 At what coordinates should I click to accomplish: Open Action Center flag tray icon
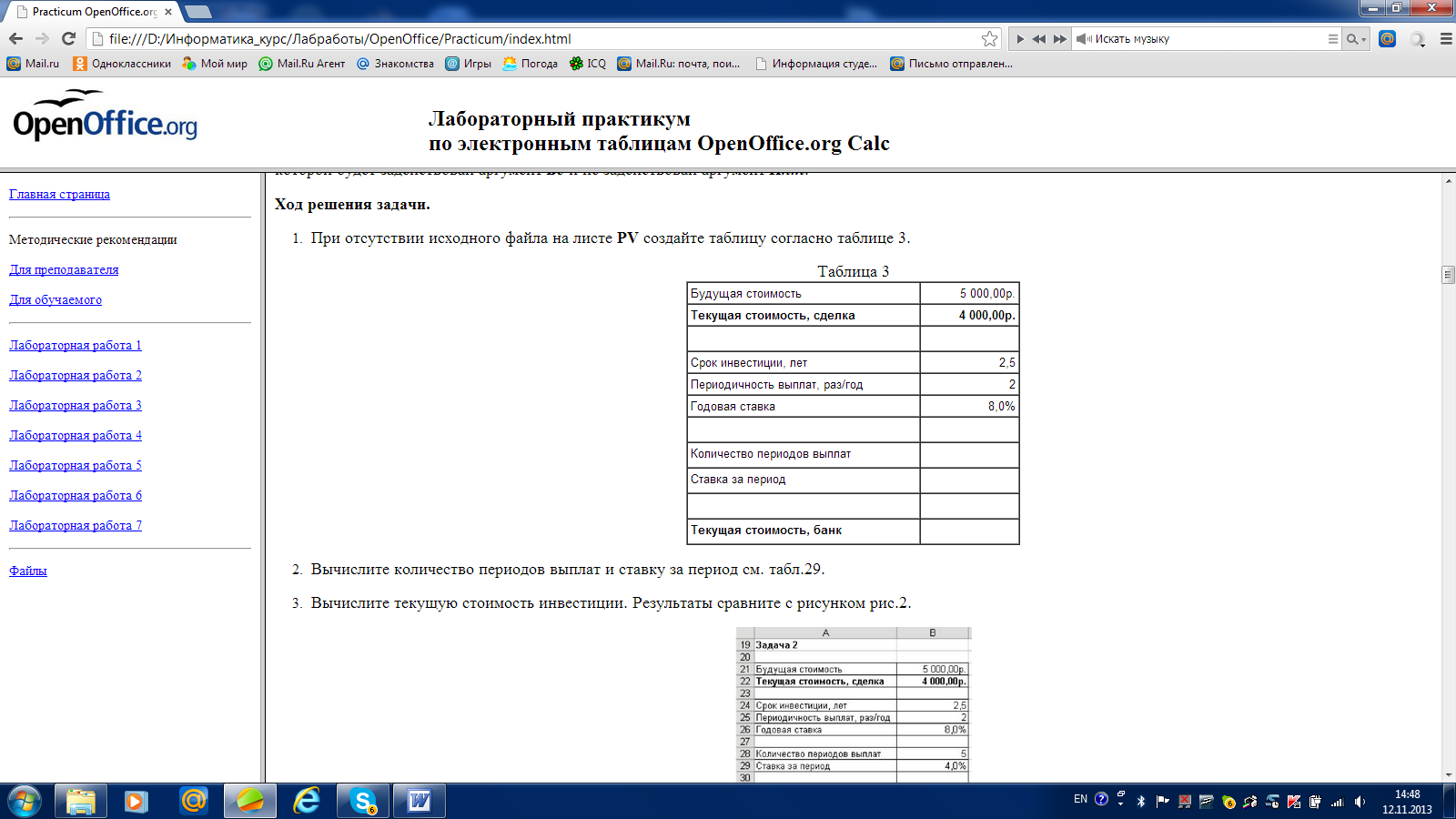point(1163,801)
